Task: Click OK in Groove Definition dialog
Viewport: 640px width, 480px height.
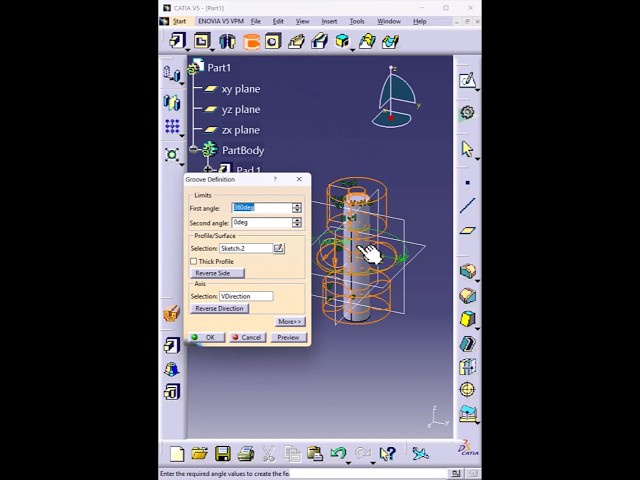Action: 207,337
